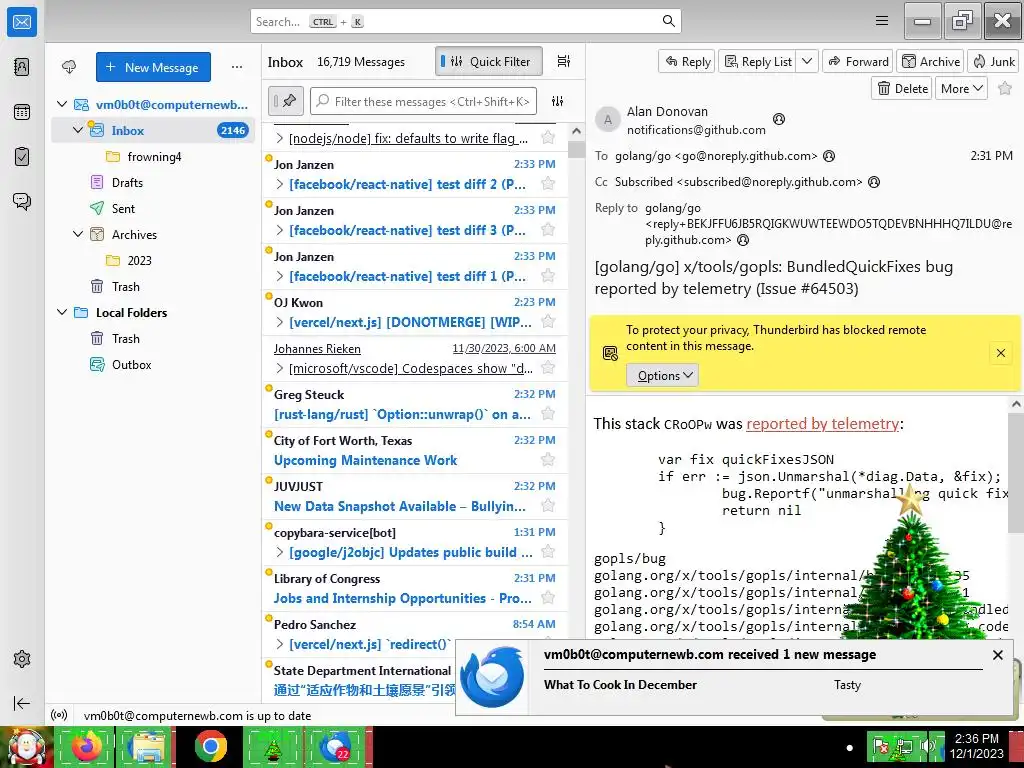
Task: Launch Chrome from the taskbar
Action: click(x=211, y=746)
